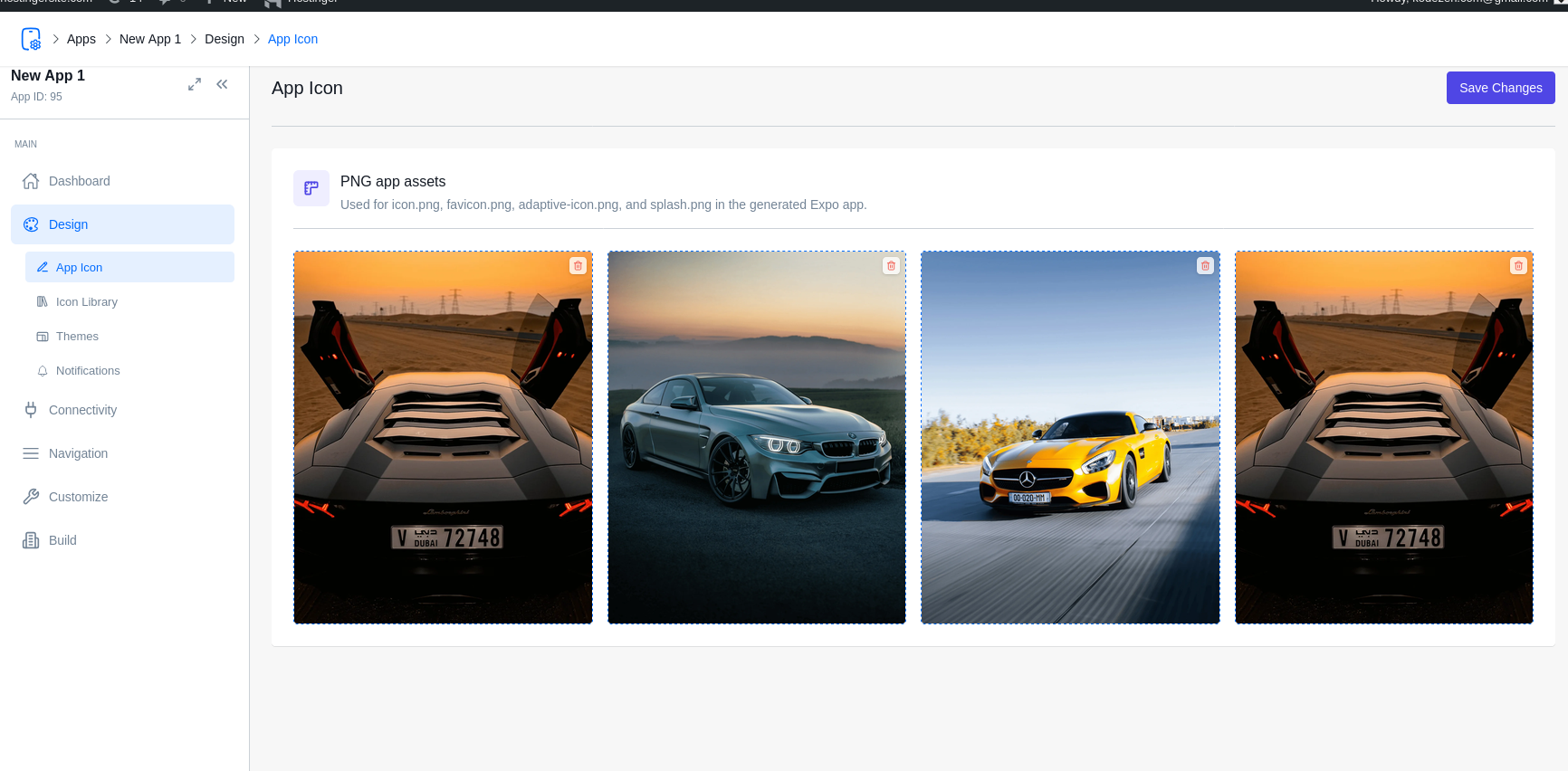Open Dashboard from the sidebar
The width and height of the screenshot is (1568, 771).
click(122, 181)
